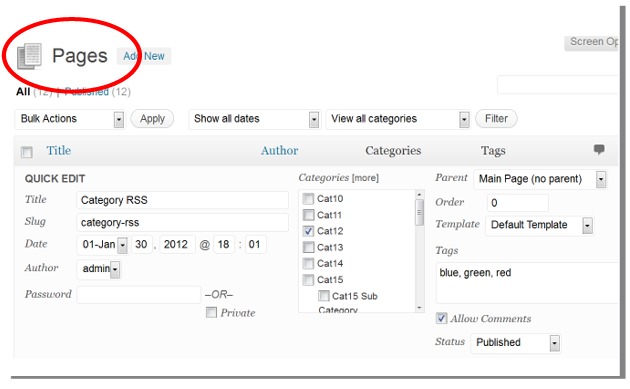Click the minute field showing 01

255,244
